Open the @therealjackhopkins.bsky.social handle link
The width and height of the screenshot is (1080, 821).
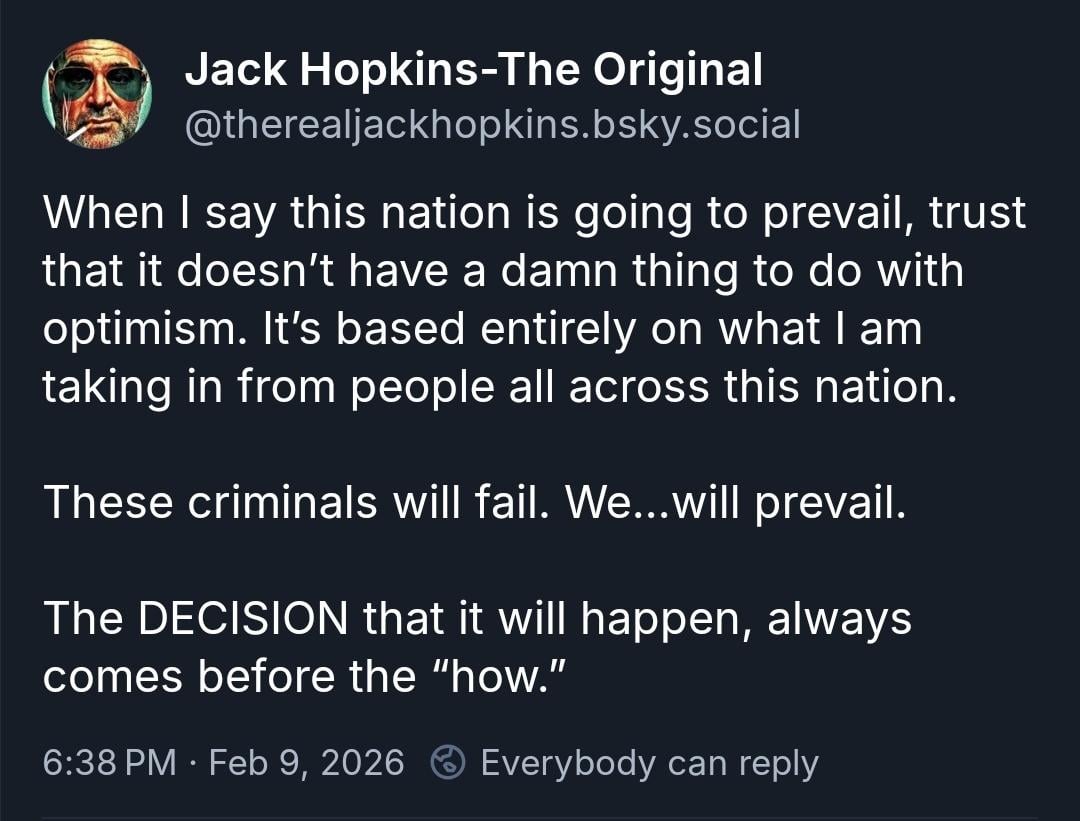click(493, 124)
